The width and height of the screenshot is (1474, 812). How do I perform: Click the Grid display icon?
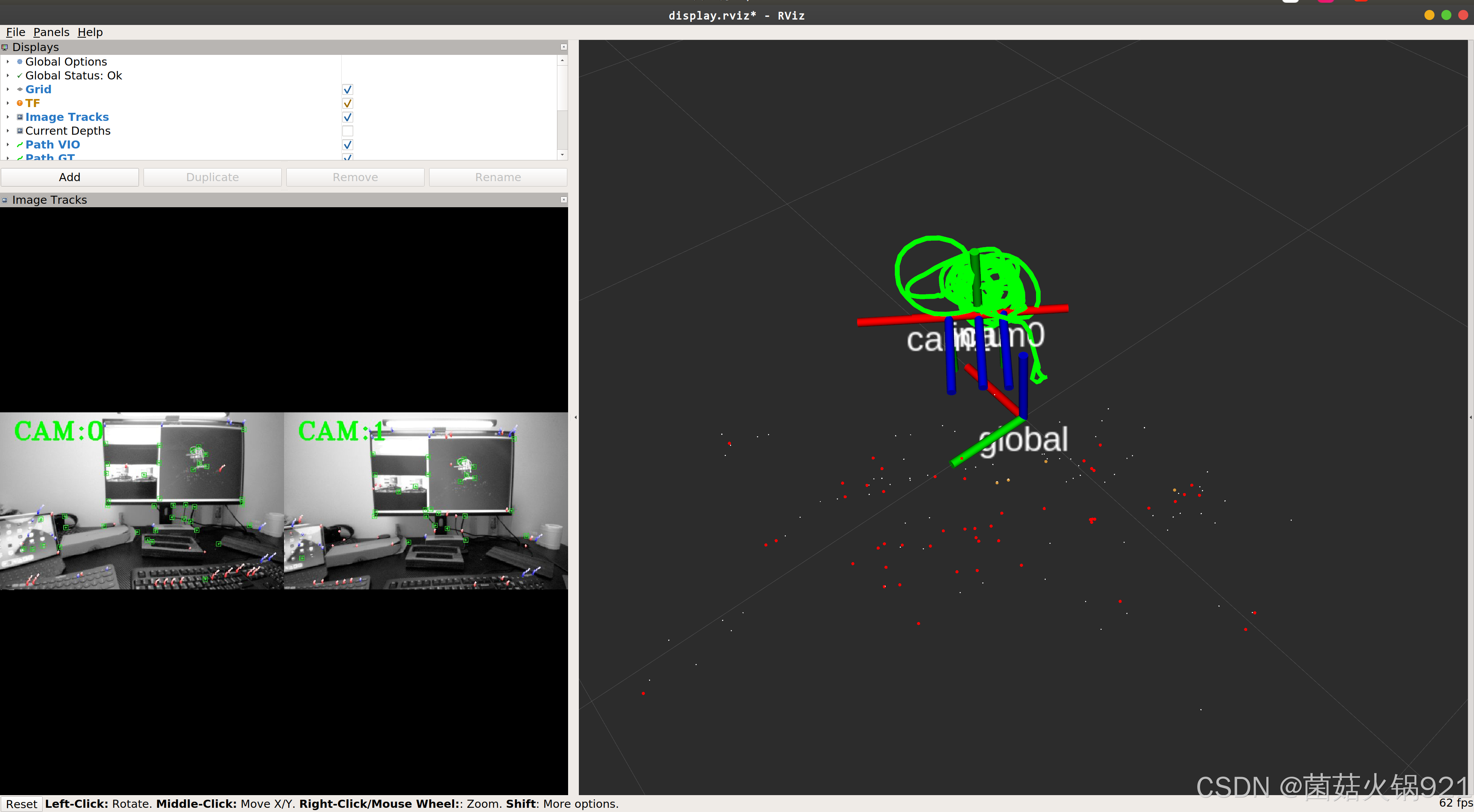click(20, 89)
